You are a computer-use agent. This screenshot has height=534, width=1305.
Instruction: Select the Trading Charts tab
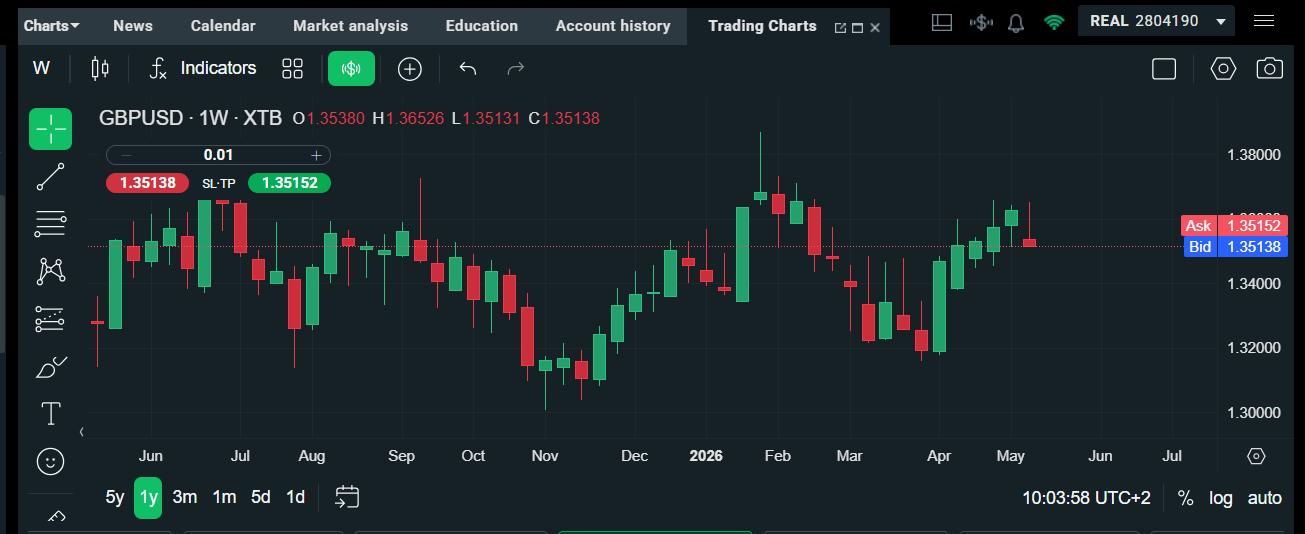[x=762, y=26]
